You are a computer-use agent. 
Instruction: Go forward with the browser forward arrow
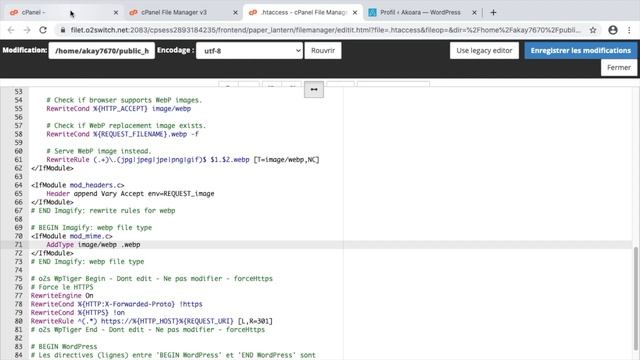click(27, 30)
